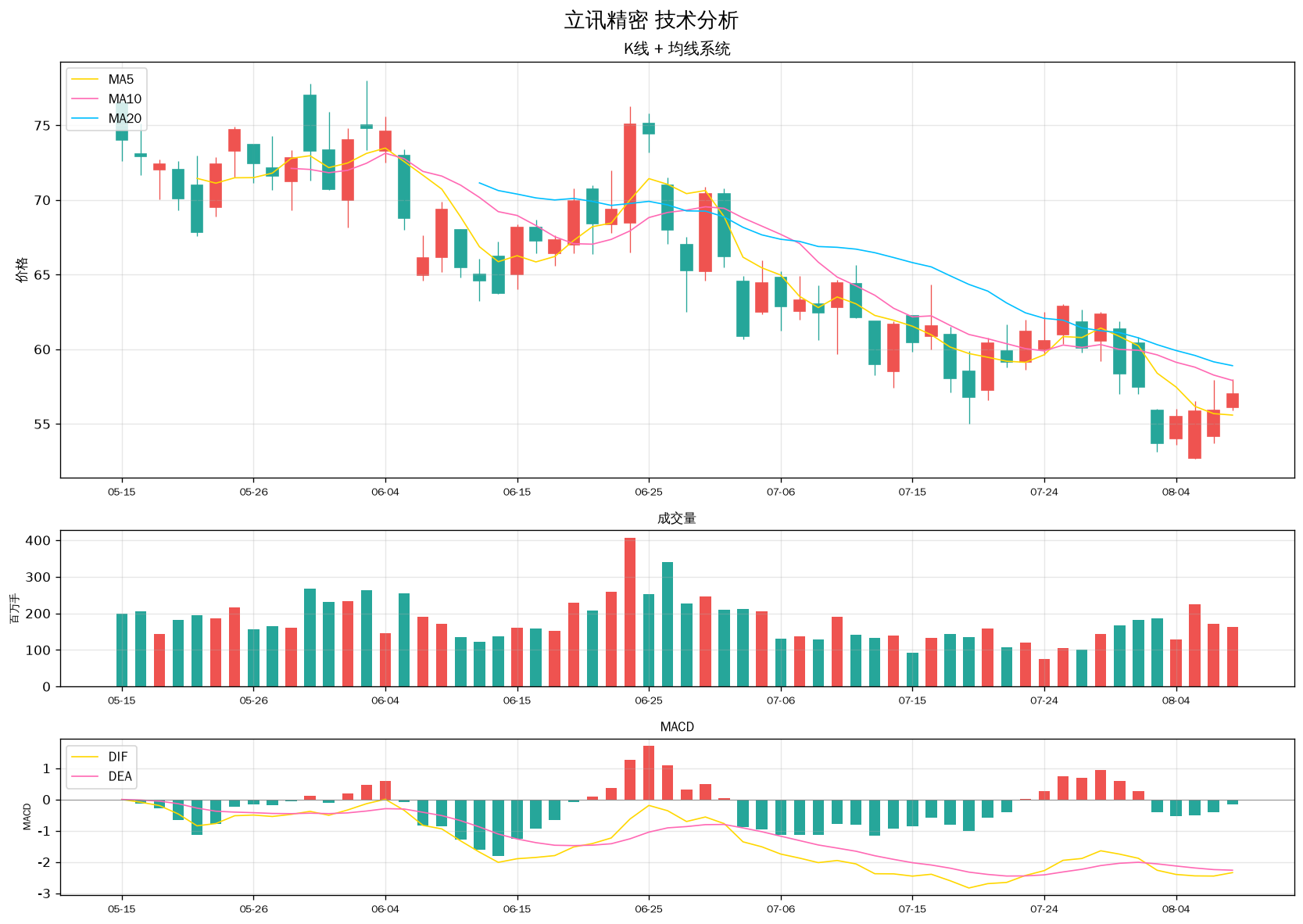
Task: Click the MA10 legend entry
Action: [106, 99]
